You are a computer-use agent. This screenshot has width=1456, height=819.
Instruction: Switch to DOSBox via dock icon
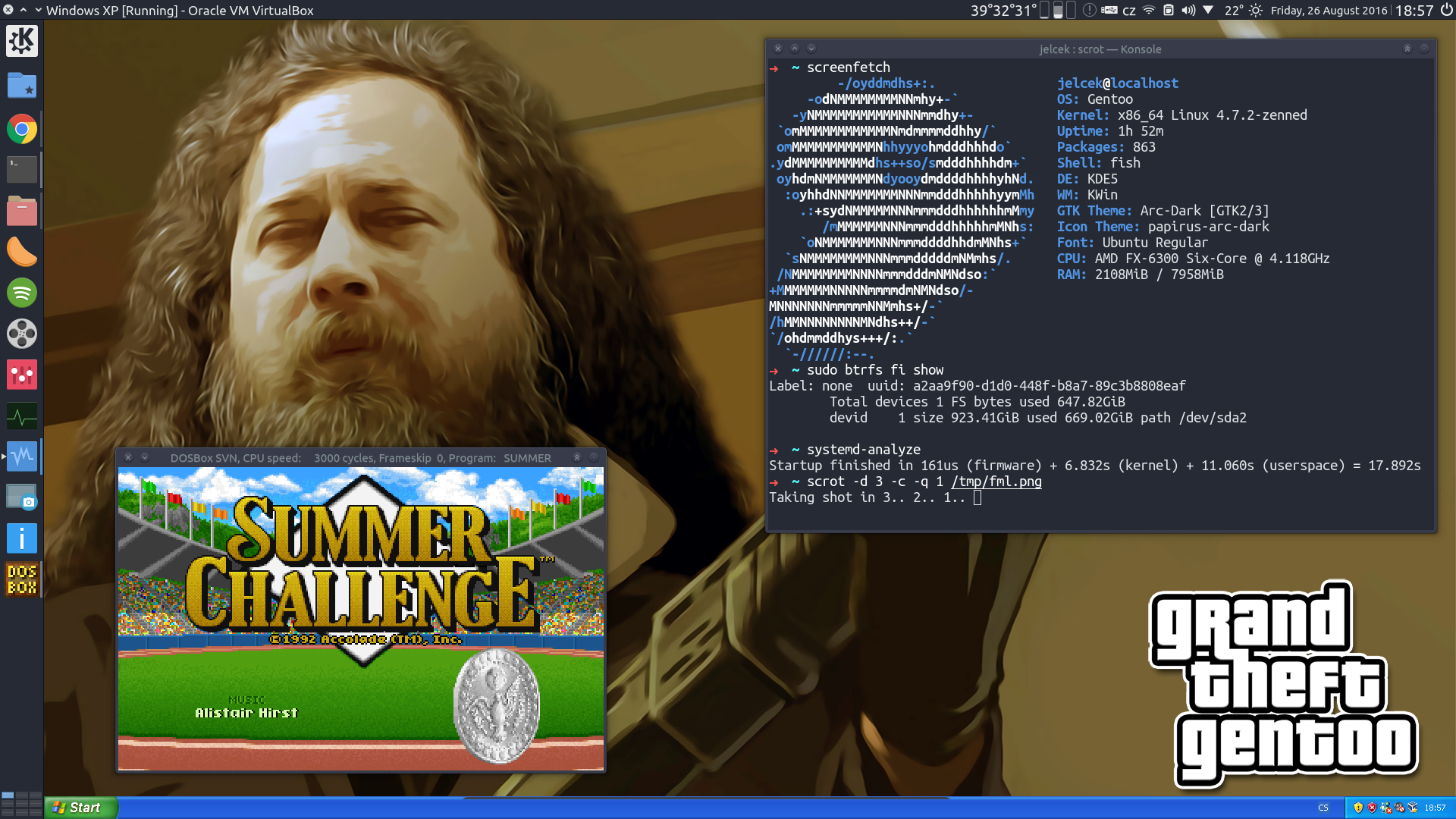pos(21,579)
